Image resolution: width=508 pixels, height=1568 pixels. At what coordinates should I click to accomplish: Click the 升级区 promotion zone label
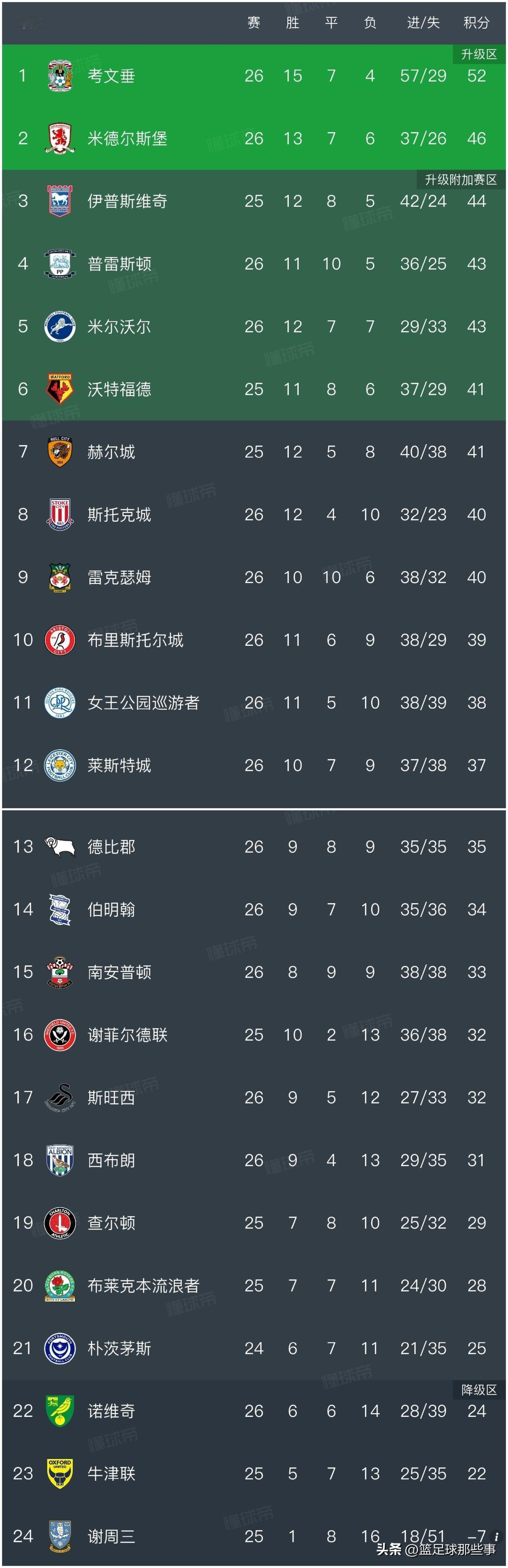(x=479, y=55)
